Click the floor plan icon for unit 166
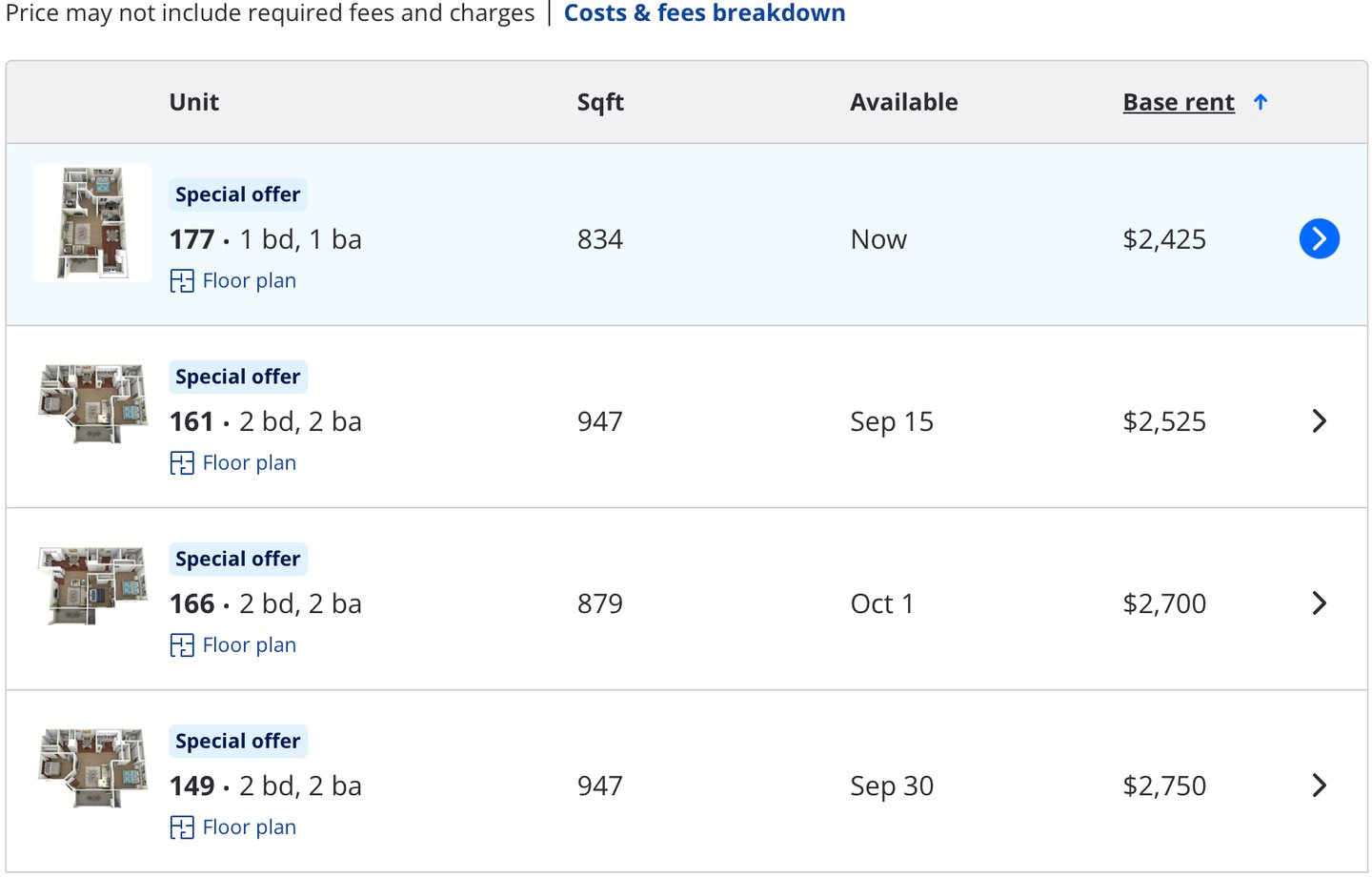1372x877 pixels. pyautogui.click(x=182, y=645)
